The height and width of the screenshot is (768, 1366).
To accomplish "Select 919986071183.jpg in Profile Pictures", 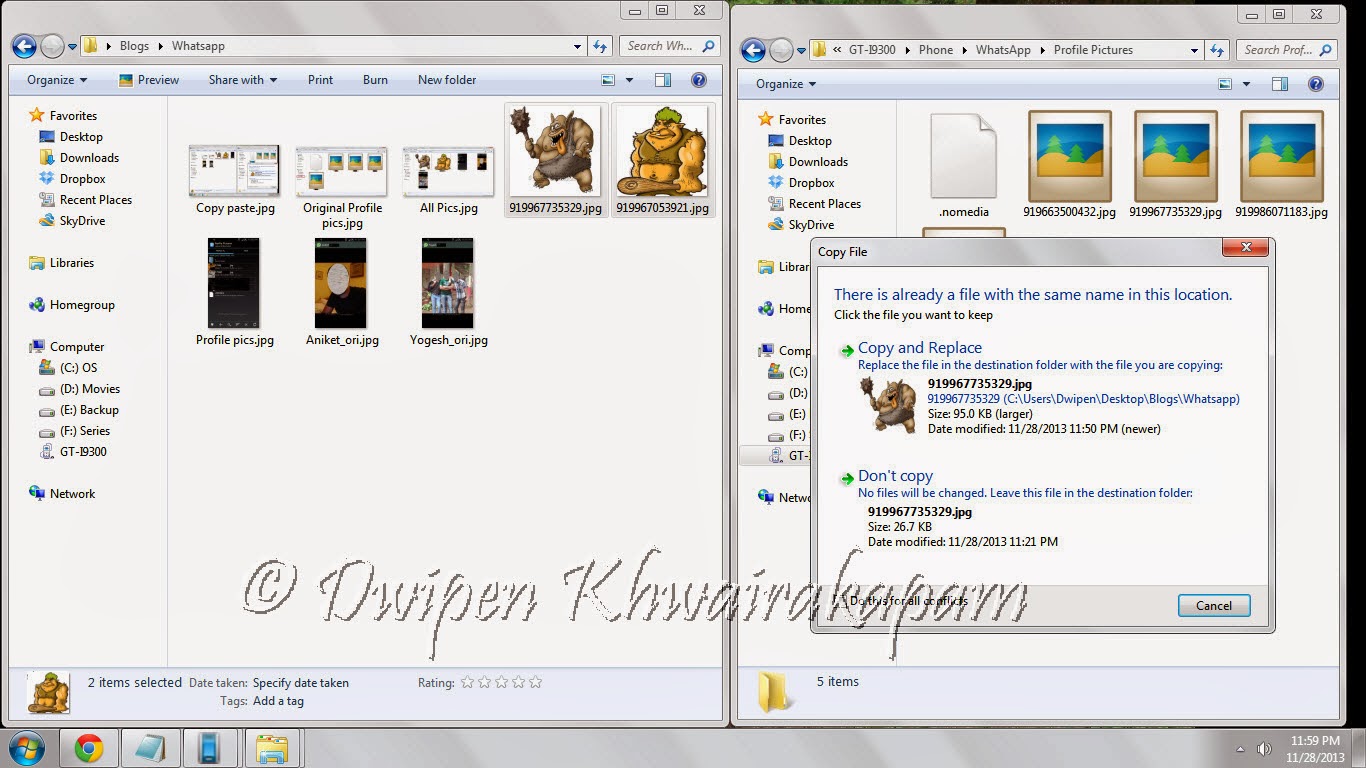I will [1282, 165].
